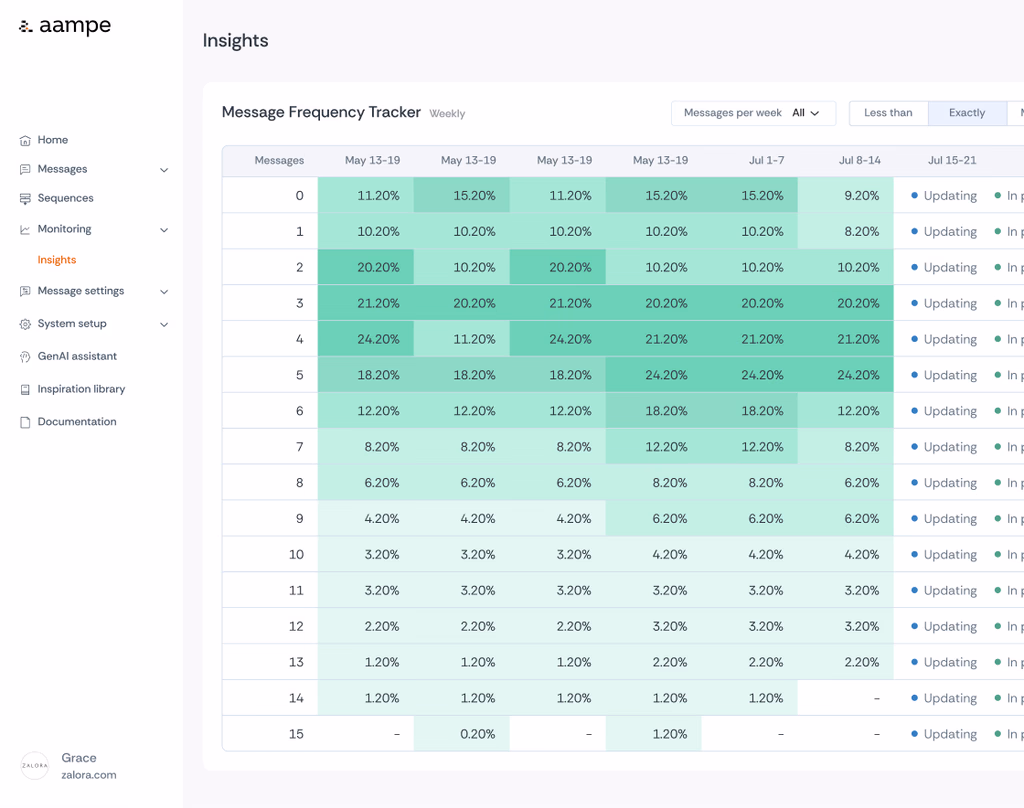Viewport: 1024px width, 808px height.
Task: Click the Weekly label beside the title
Action: tap(447, 114)
